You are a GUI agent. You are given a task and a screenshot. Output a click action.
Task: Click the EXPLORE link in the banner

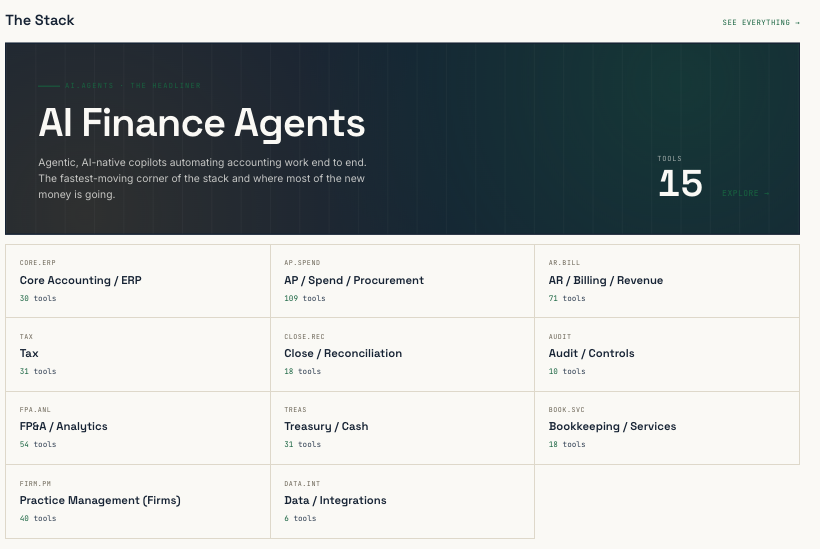click(x=745, y=193)
